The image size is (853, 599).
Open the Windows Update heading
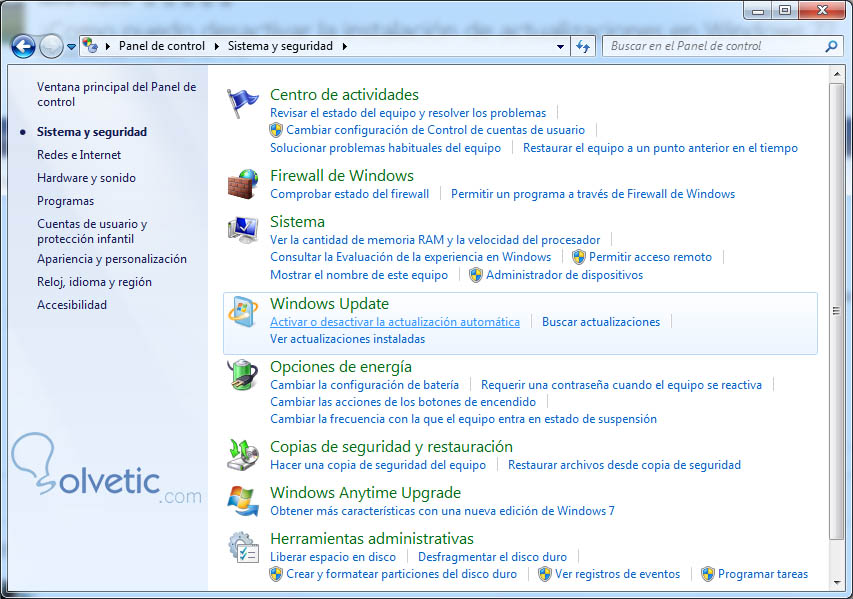click(330, 304)
